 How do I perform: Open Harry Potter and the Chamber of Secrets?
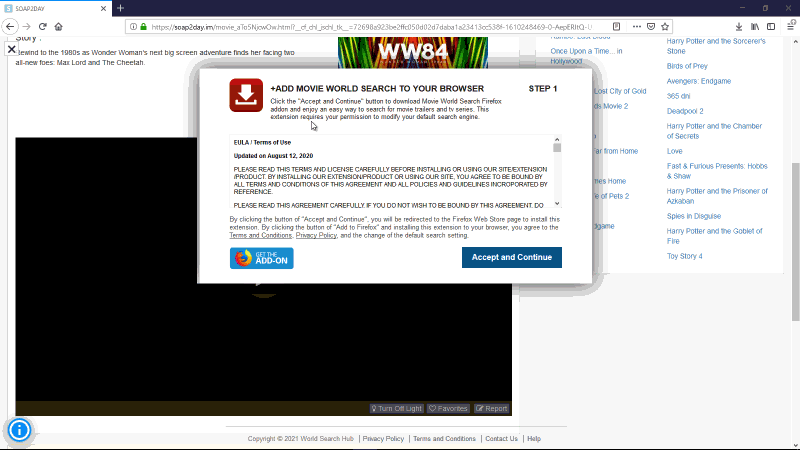pyautogui.click(x=714, y=131)
